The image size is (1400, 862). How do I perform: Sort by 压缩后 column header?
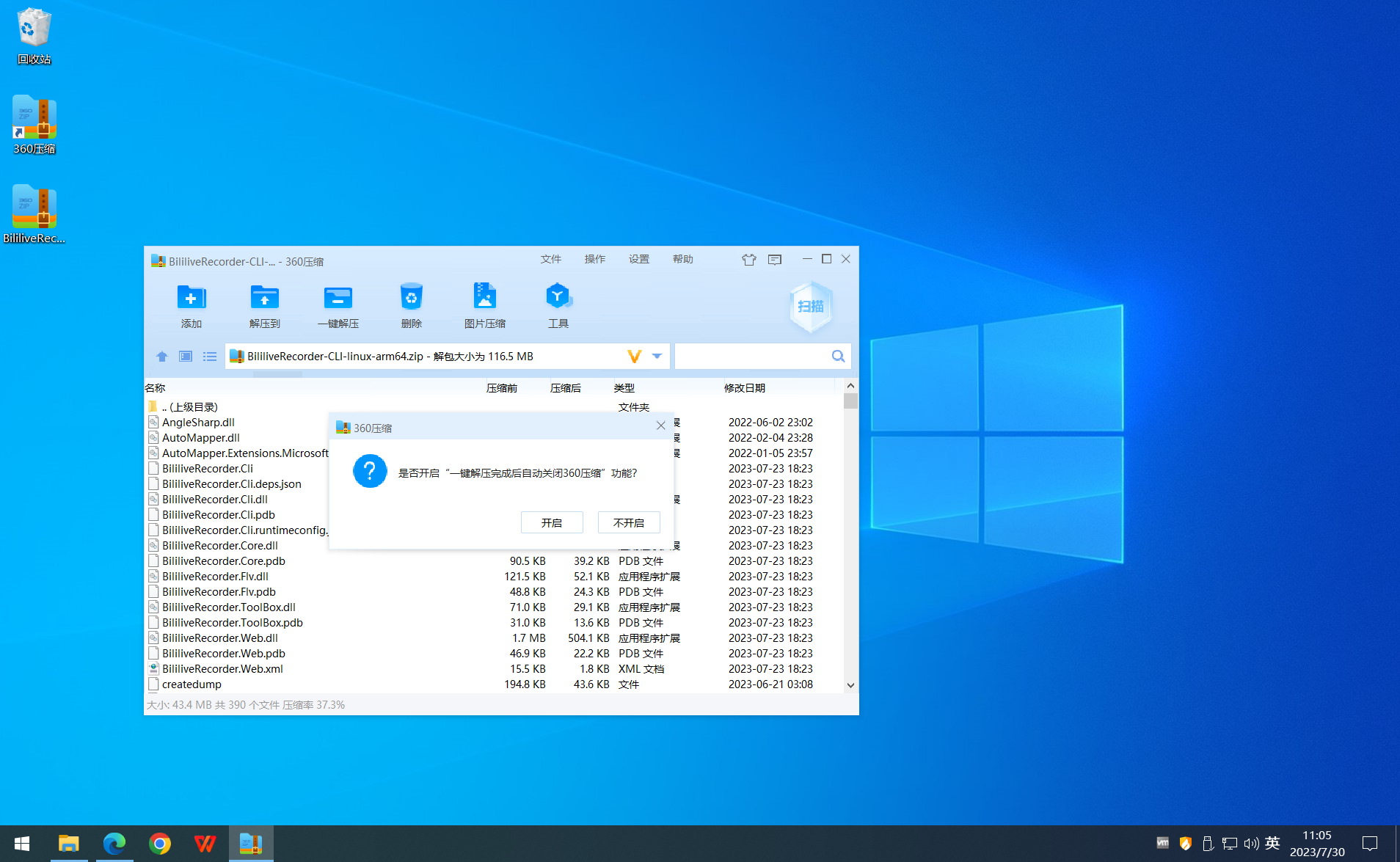[566, 388]
